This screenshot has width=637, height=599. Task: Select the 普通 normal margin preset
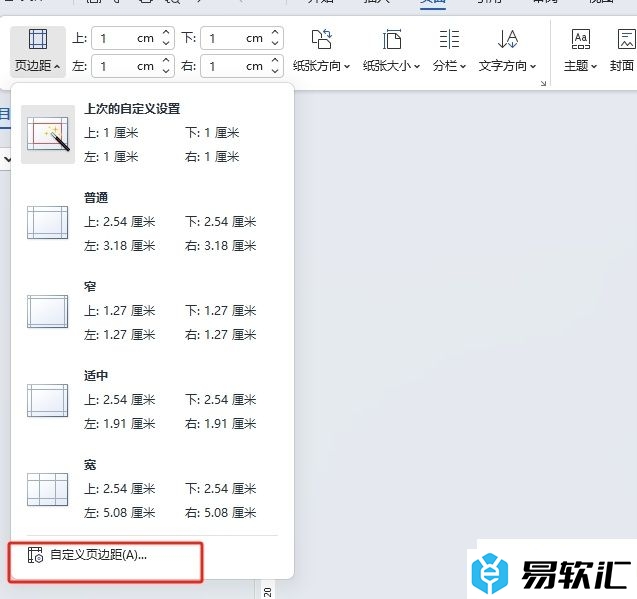coord(152,222)
